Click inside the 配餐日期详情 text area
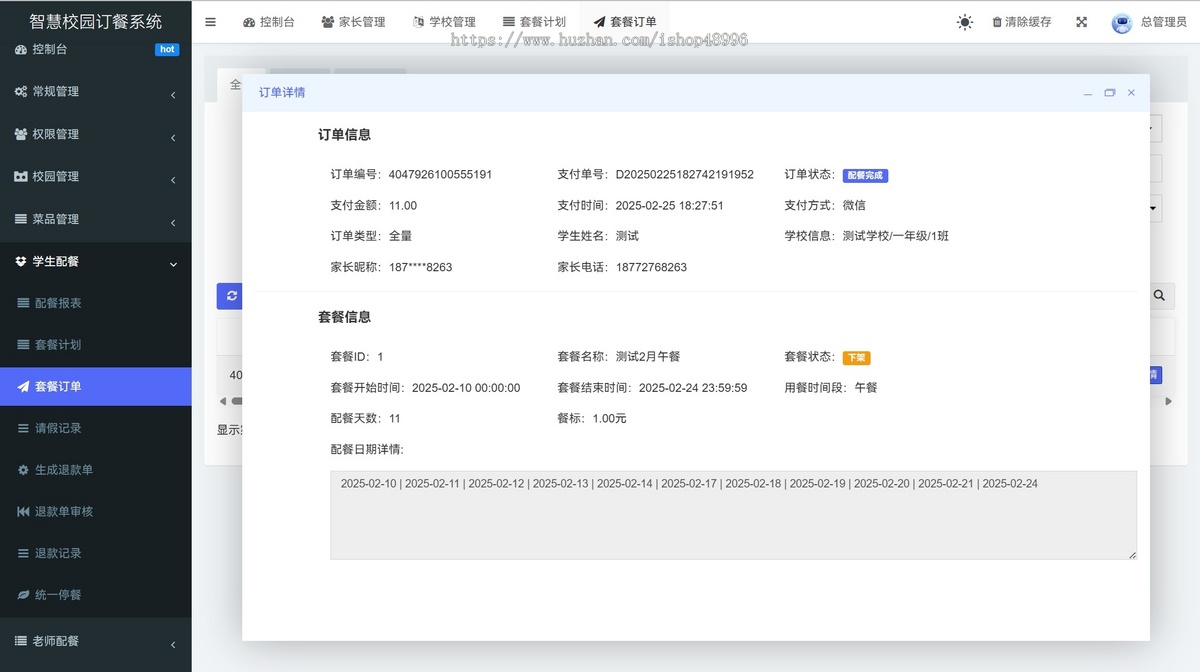This screenshot has height=672, width=1200. click(733, 515)
